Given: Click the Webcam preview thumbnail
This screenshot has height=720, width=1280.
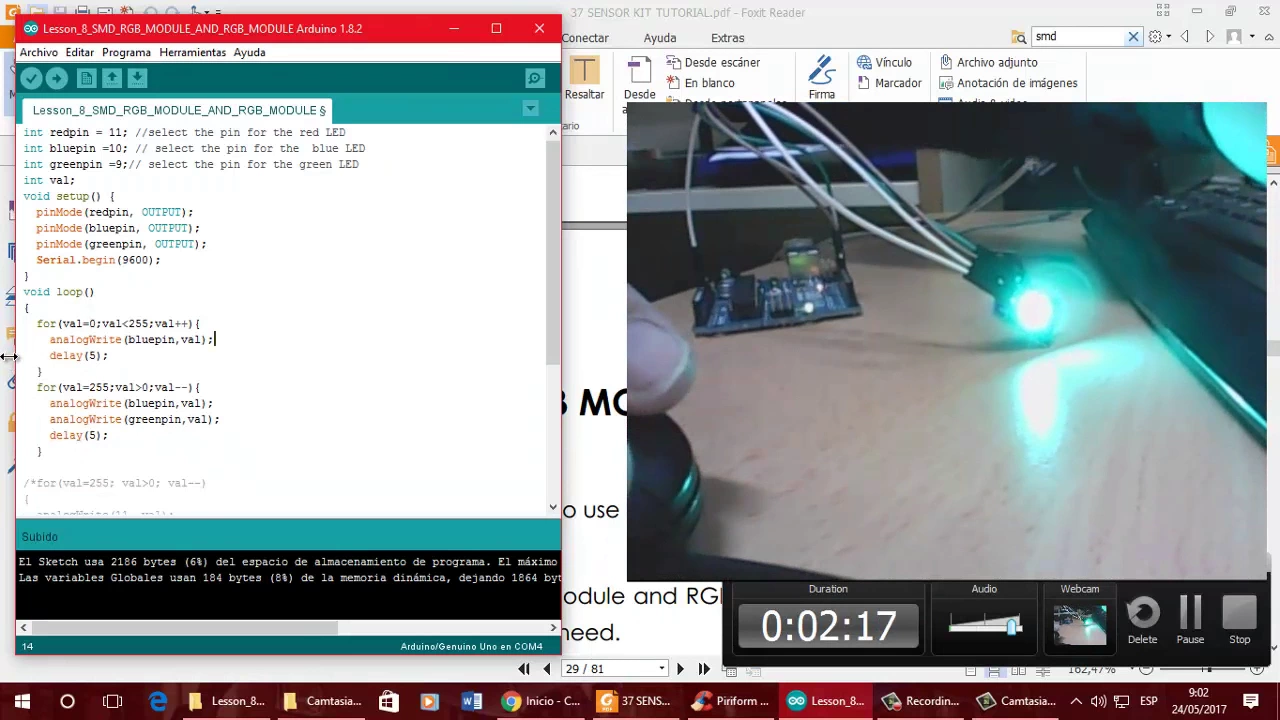Looking at the screenshot, I should point(1080,625).
